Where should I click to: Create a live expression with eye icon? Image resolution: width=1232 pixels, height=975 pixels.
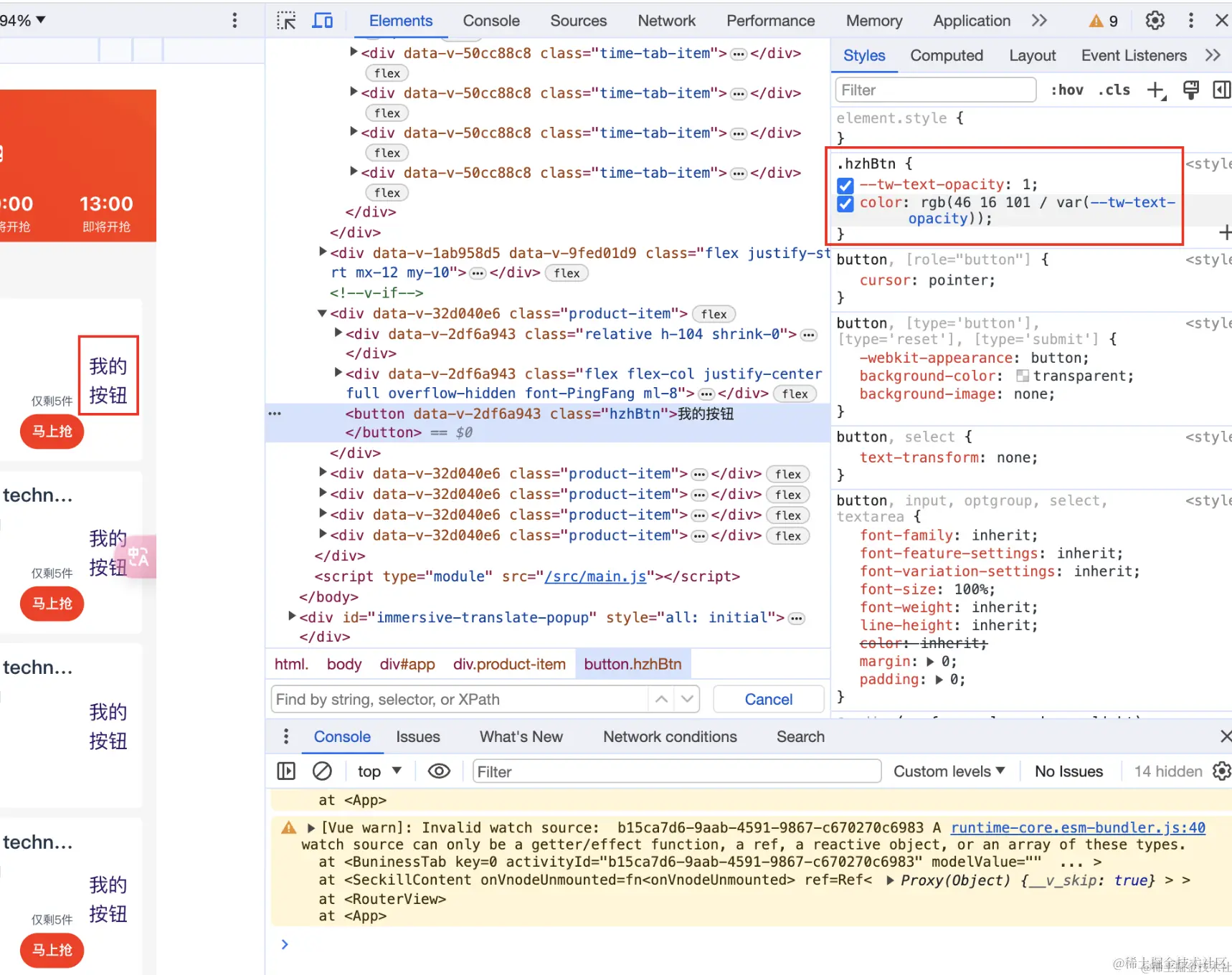[438, 771]
